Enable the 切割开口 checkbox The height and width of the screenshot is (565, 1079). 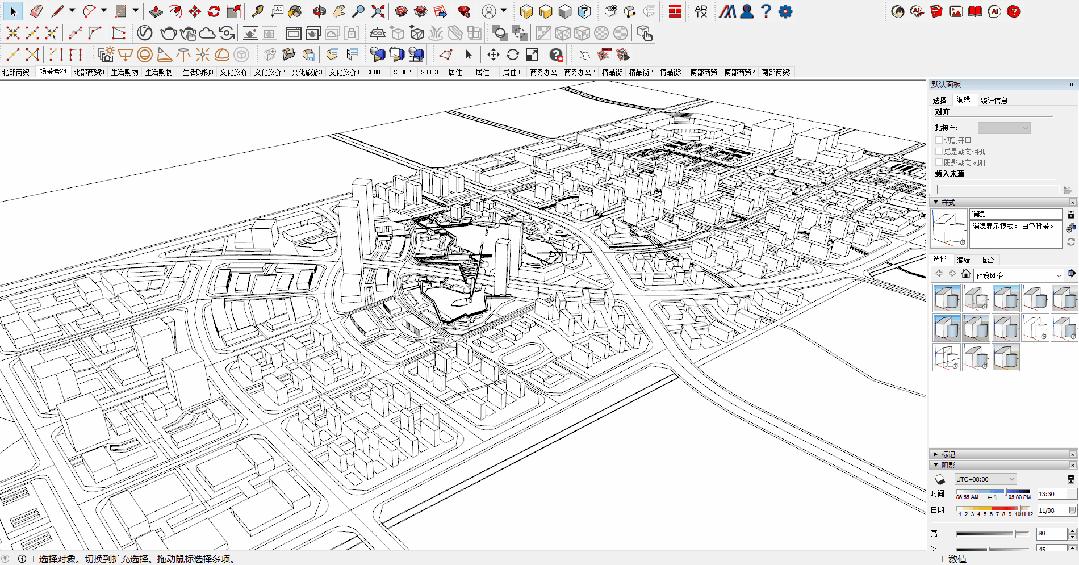click(x=939, y=140)
